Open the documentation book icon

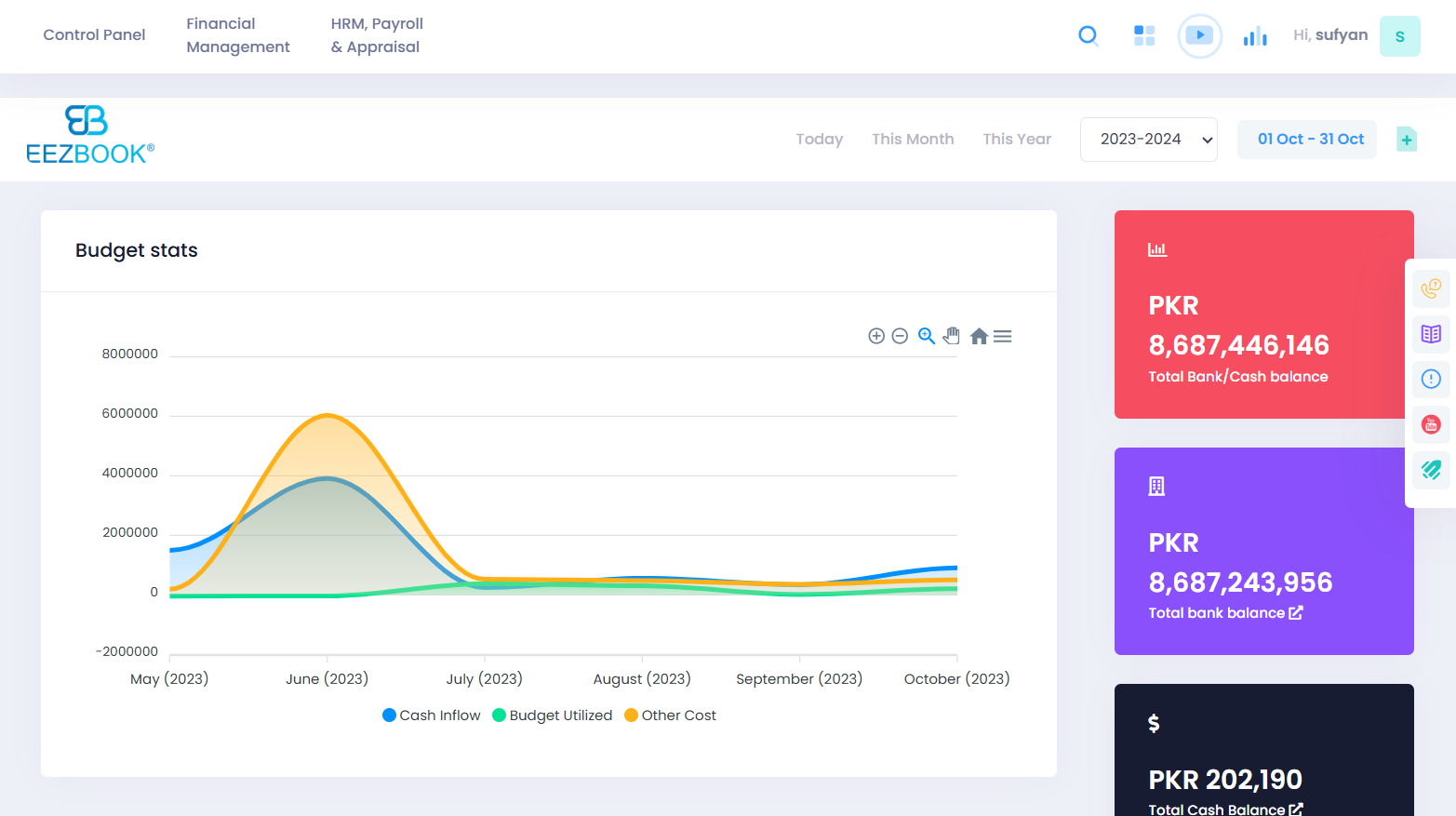pos(1431,334)
